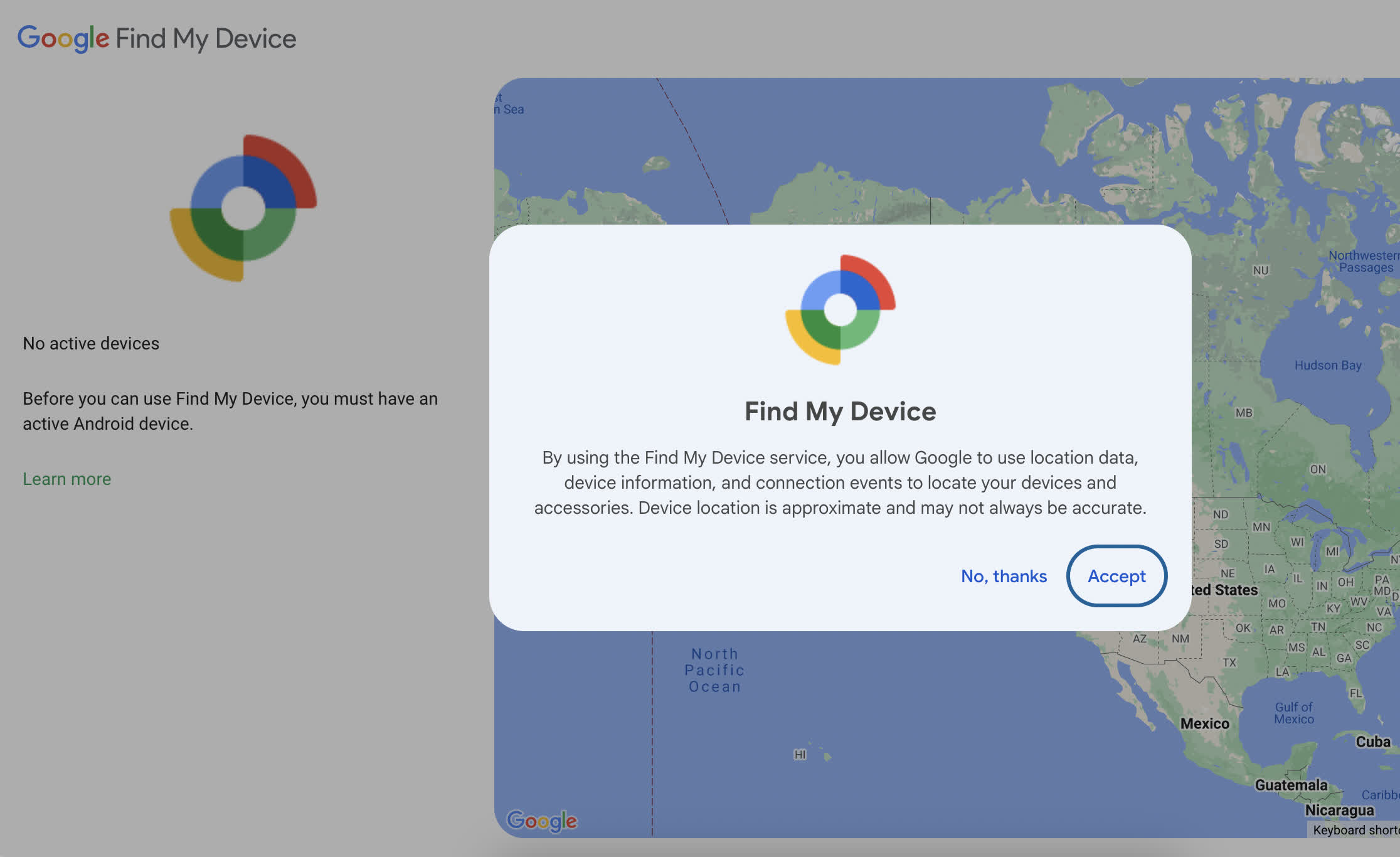1400x857 pixels.
Task: Click the "active Android device" sidebar message
Action: (230, 411)
